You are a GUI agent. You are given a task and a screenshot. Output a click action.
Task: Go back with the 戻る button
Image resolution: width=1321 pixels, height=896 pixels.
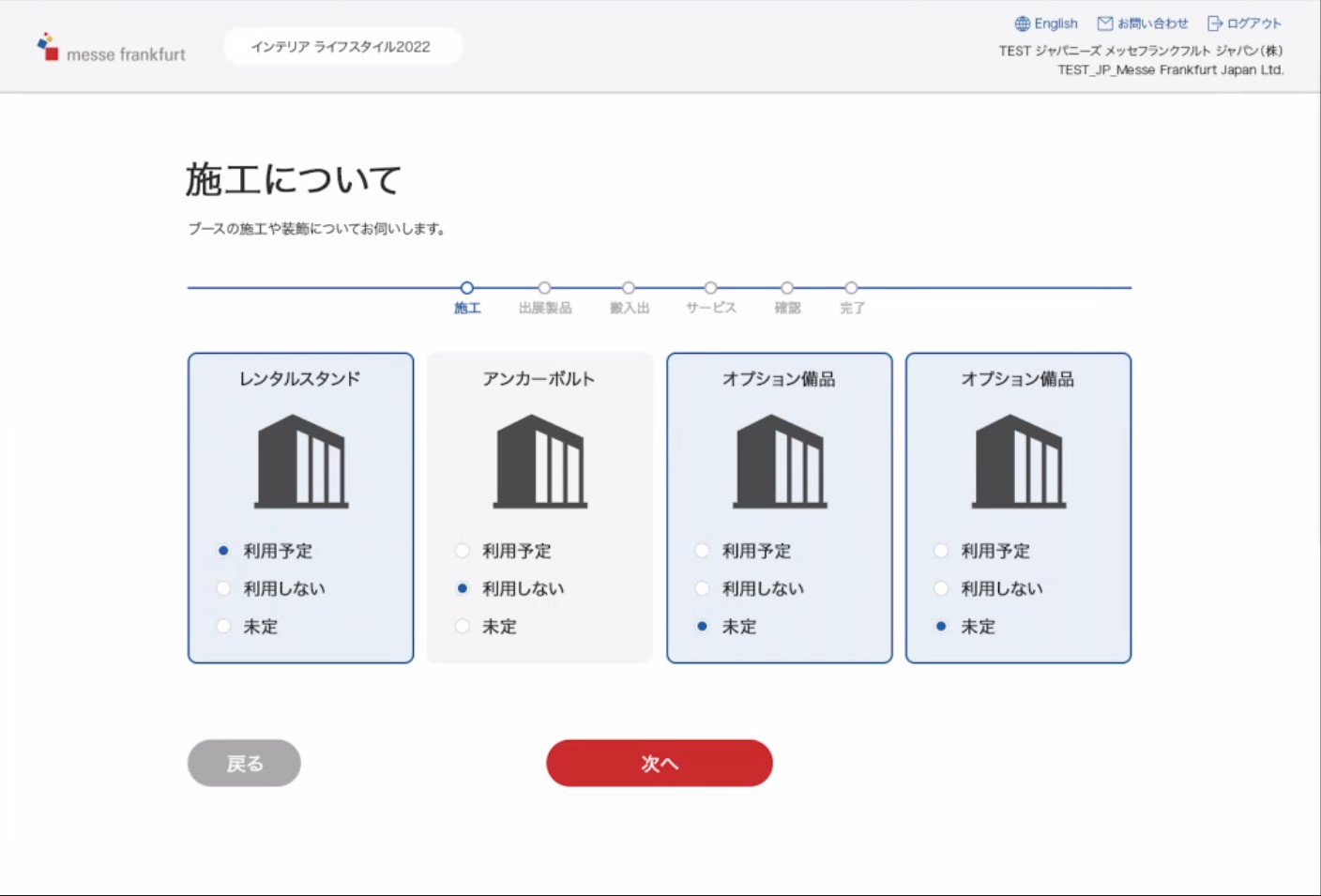coord(244,763)
